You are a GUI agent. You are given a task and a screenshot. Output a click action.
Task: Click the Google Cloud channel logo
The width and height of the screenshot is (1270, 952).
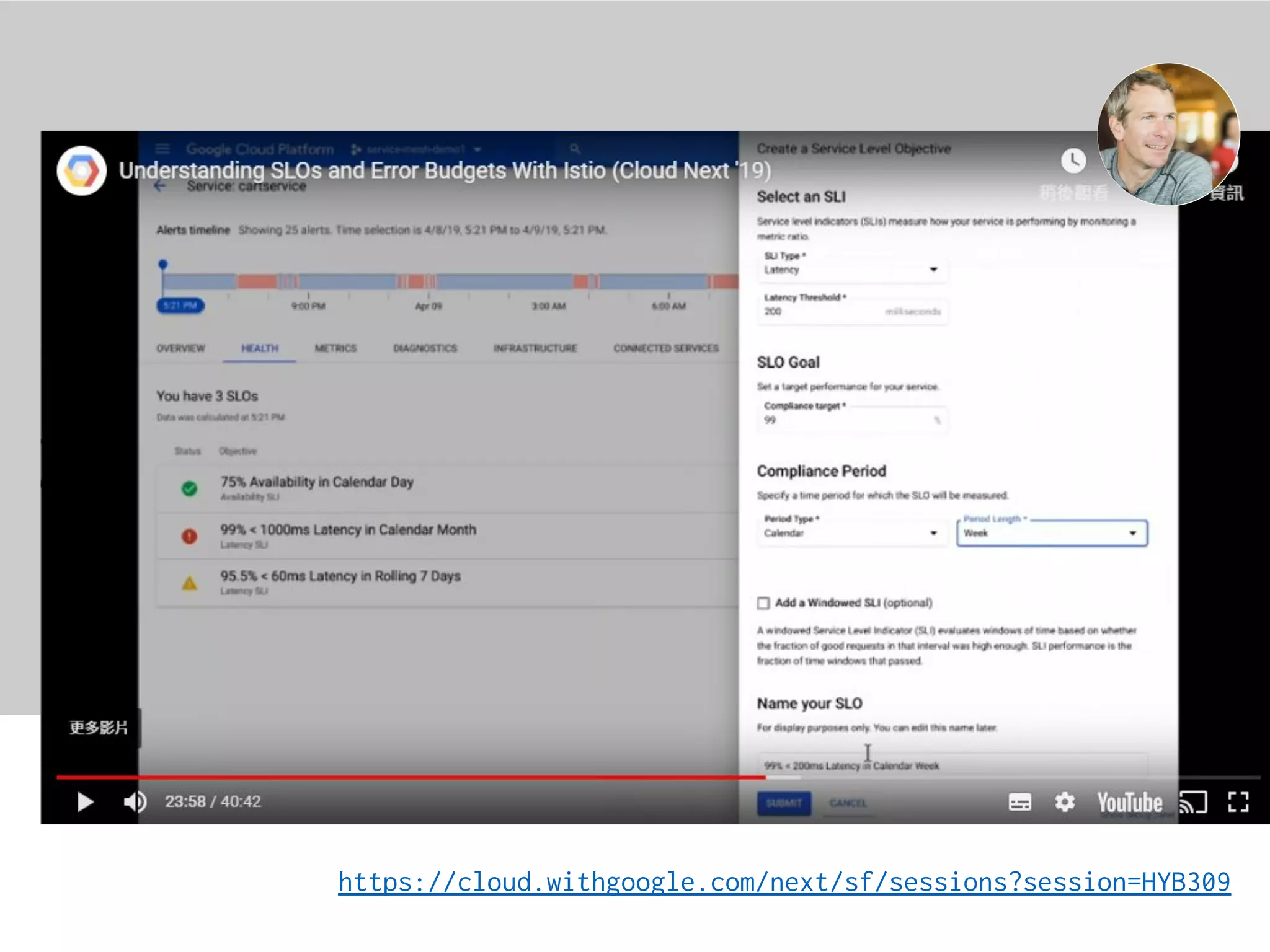click(x=82, y=170)
